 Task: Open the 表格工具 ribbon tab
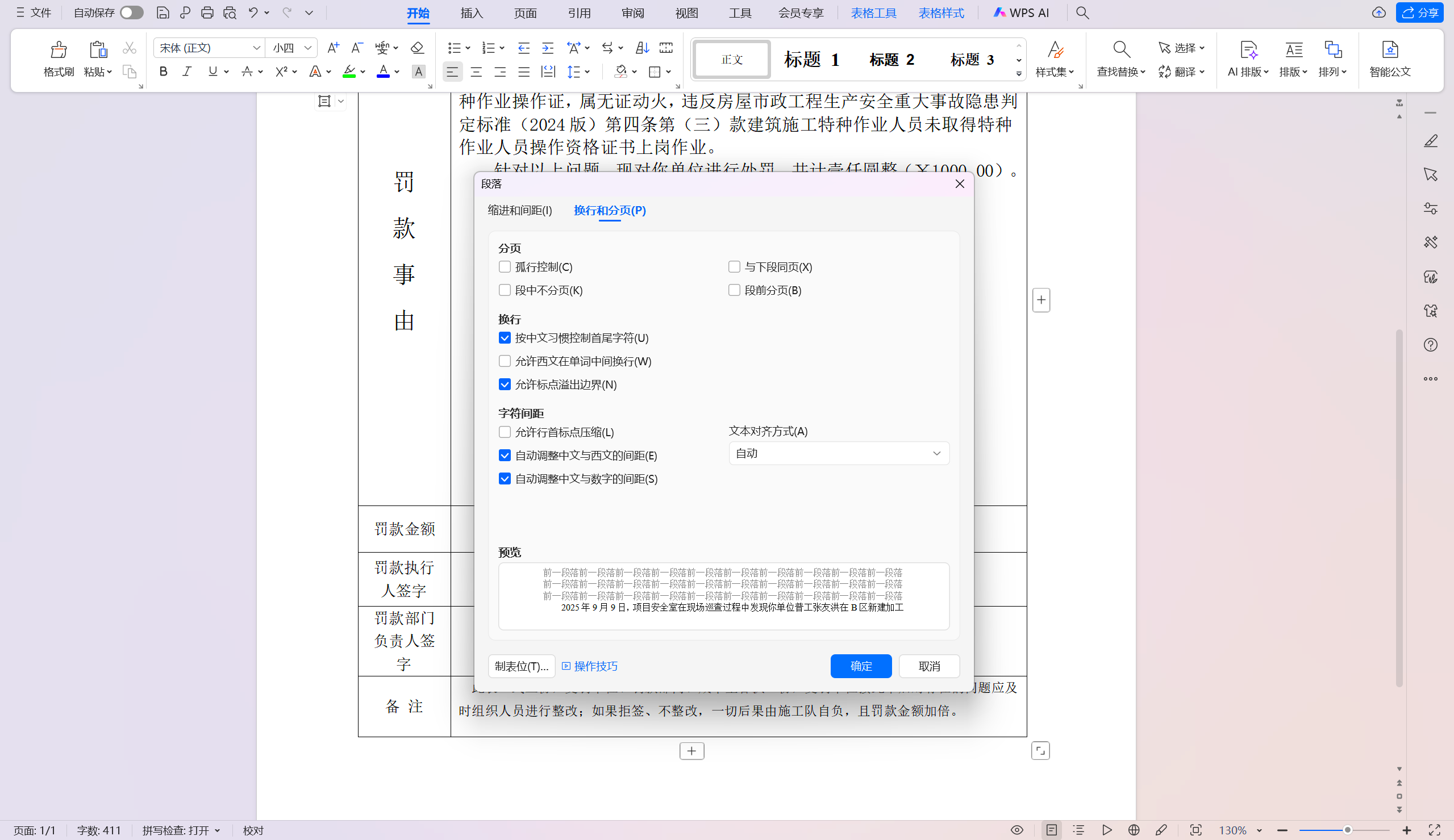pos(873,12)
